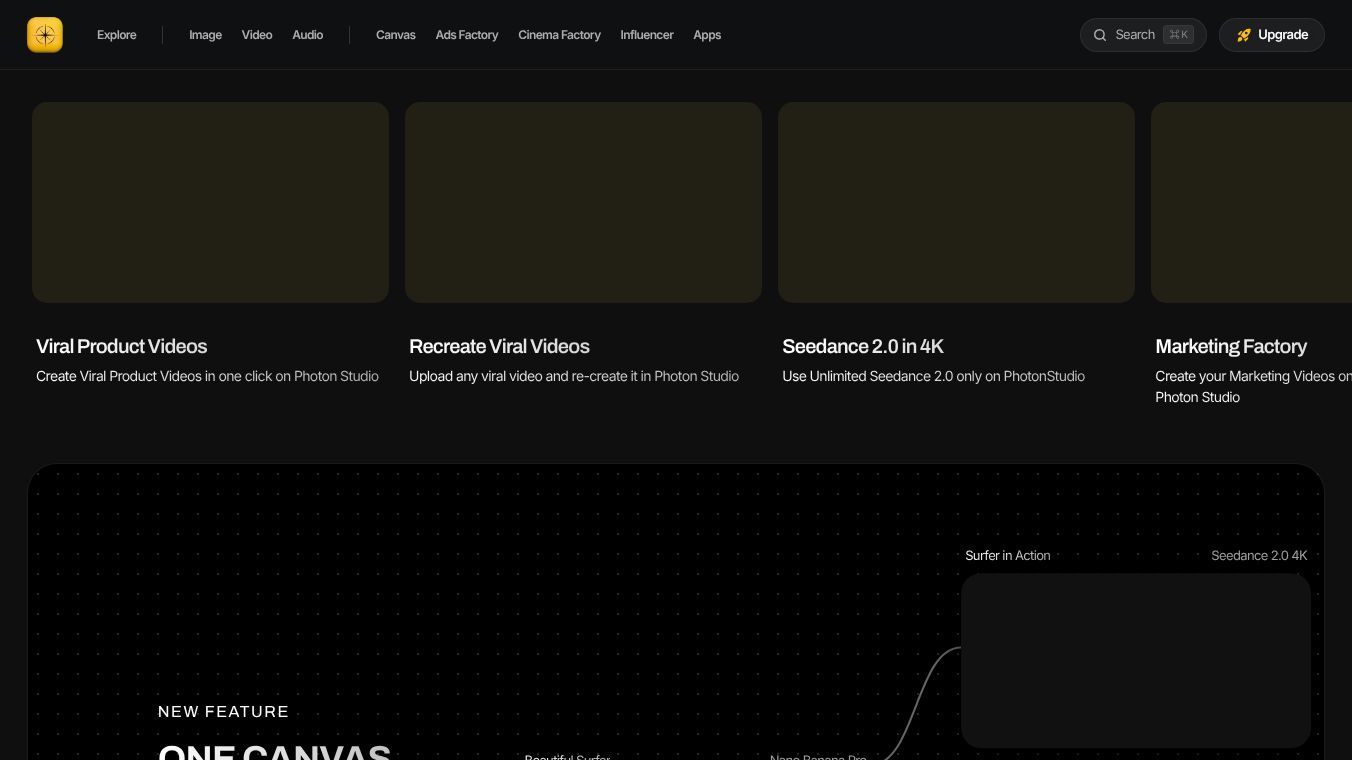
Task: Click the Upgrade button
Action: [x=1272, y=35]
